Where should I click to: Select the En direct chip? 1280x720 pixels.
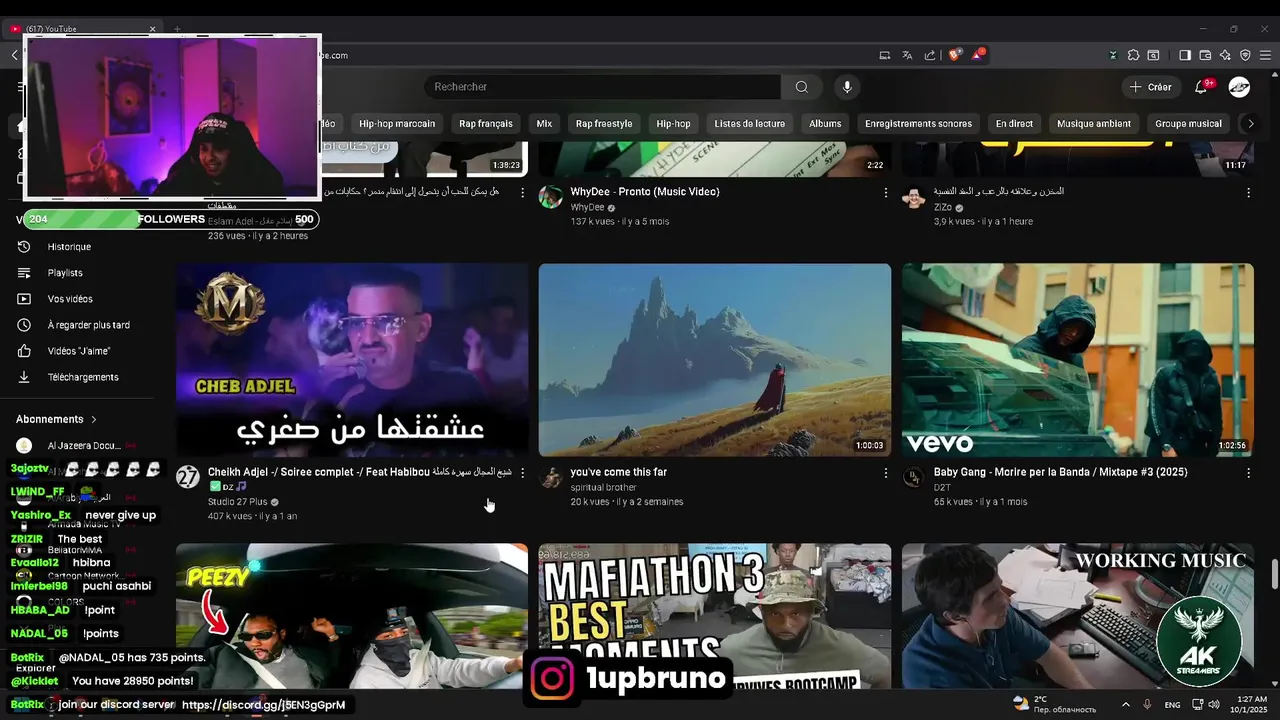(1014, 124)
